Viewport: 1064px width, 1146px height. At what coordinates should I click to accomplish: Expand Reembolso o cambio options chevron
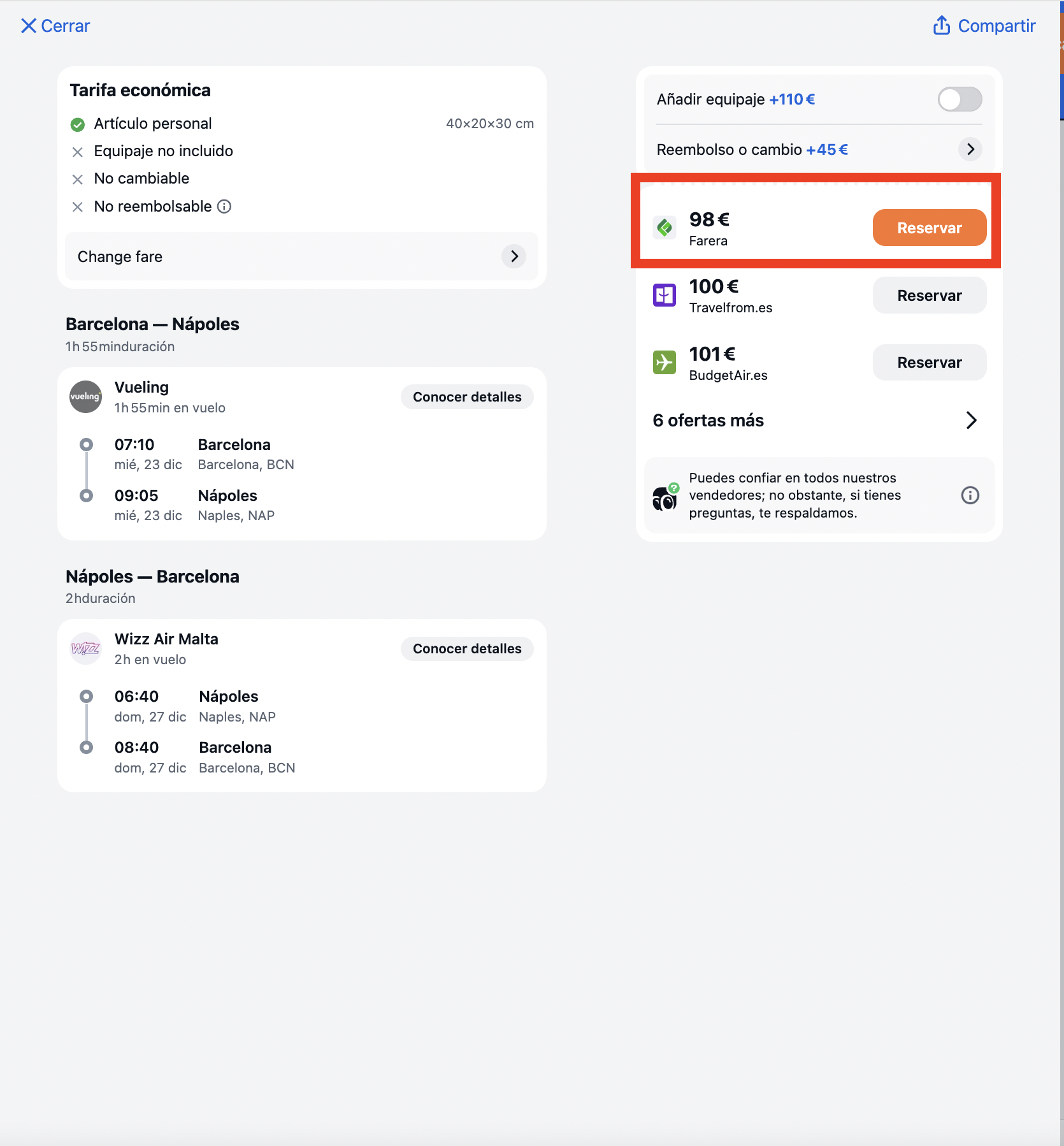[970, 150]
